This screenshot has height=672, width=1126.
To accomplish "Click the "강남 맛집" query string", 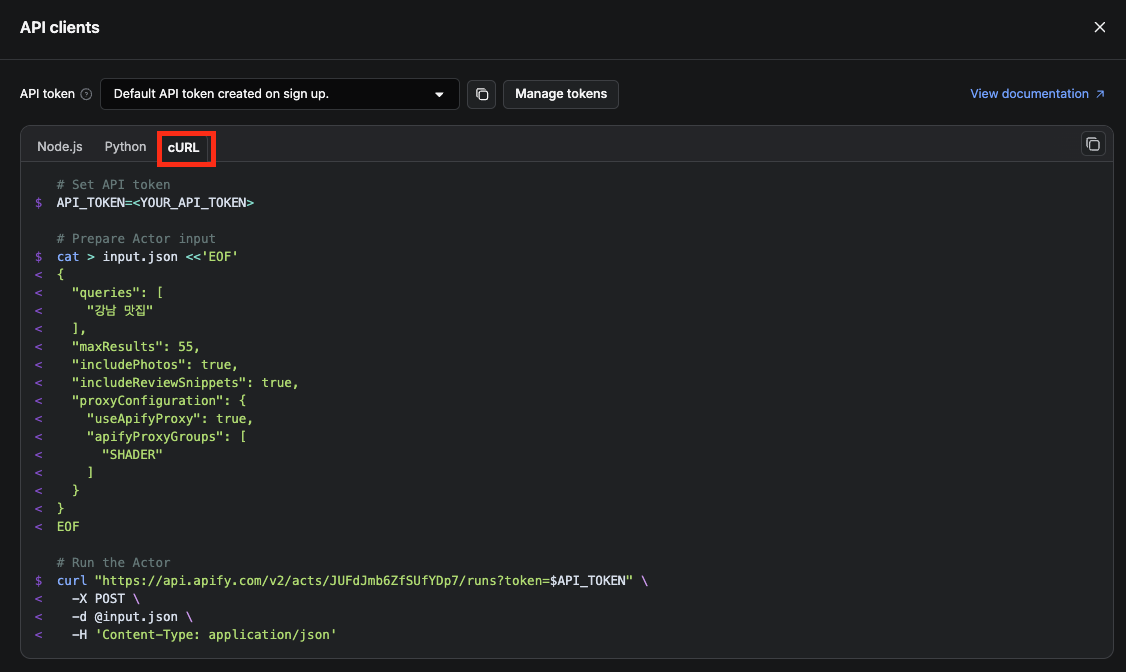I will click(x=120, y=310).
